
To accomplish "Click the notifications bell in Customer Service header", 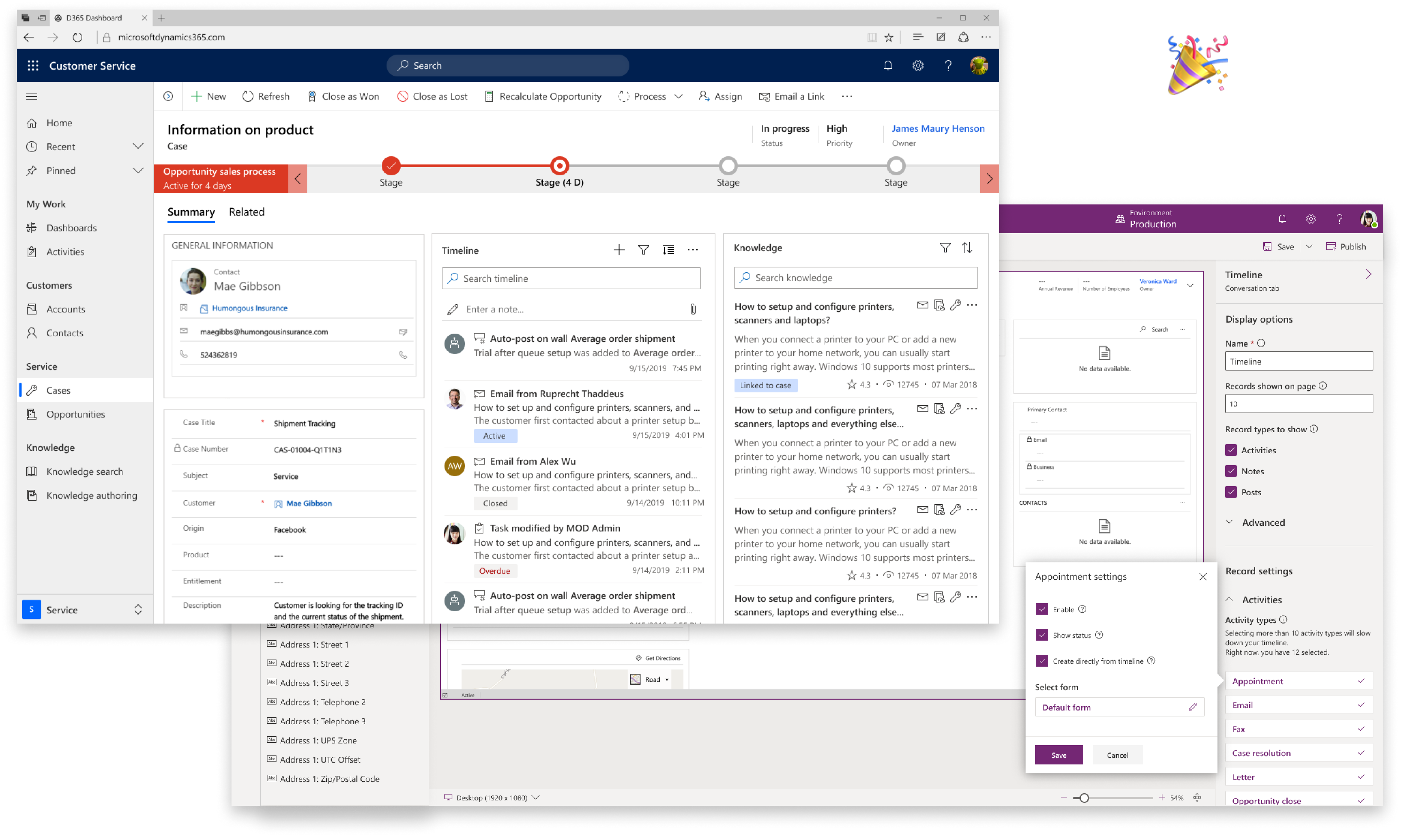I will [888, 66].
